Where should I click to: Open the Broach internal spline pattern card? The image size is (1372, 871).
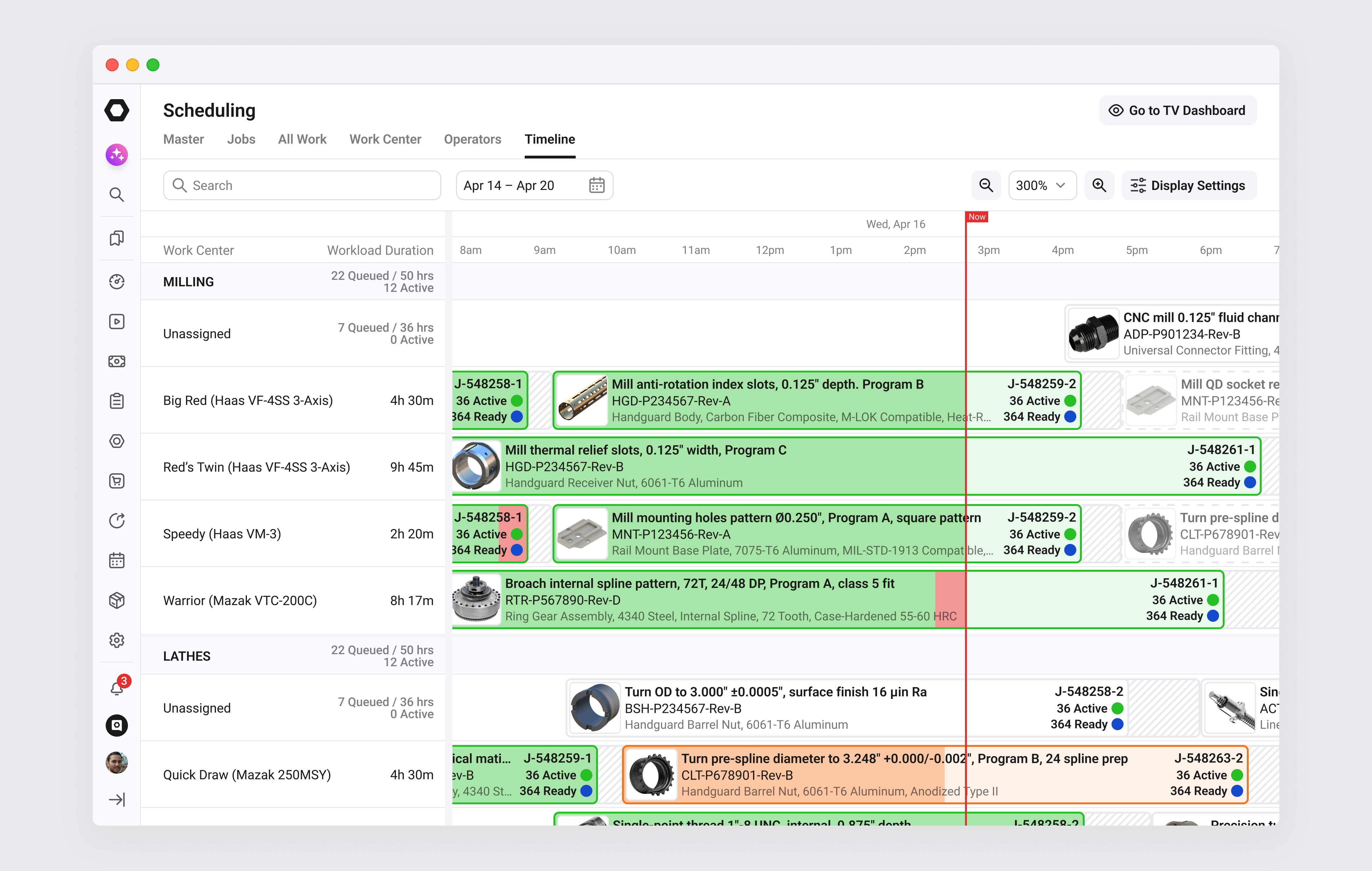click(x=838, y=600)
